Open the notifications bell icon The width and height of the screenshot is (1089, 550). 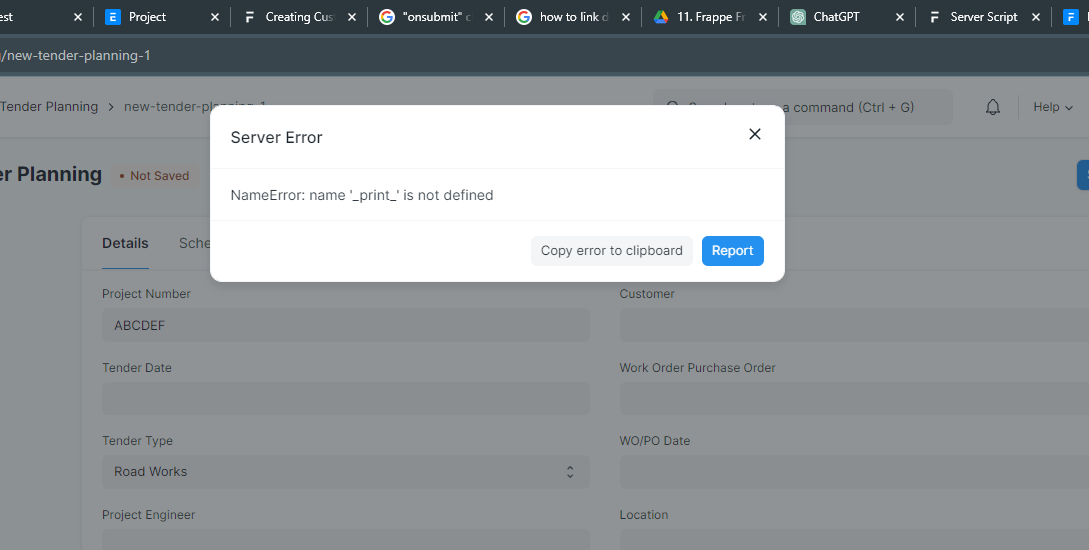click(993, 107)
